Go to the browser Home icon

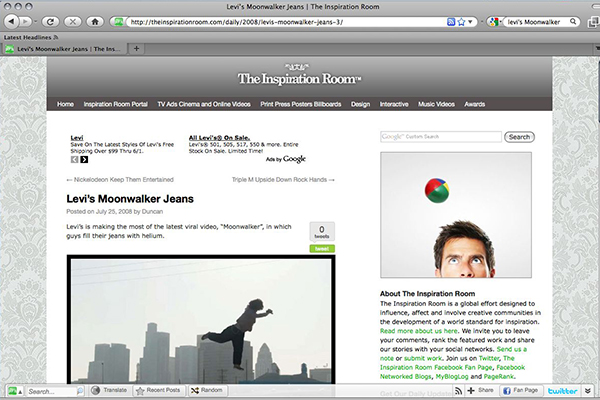click(95, 22)
